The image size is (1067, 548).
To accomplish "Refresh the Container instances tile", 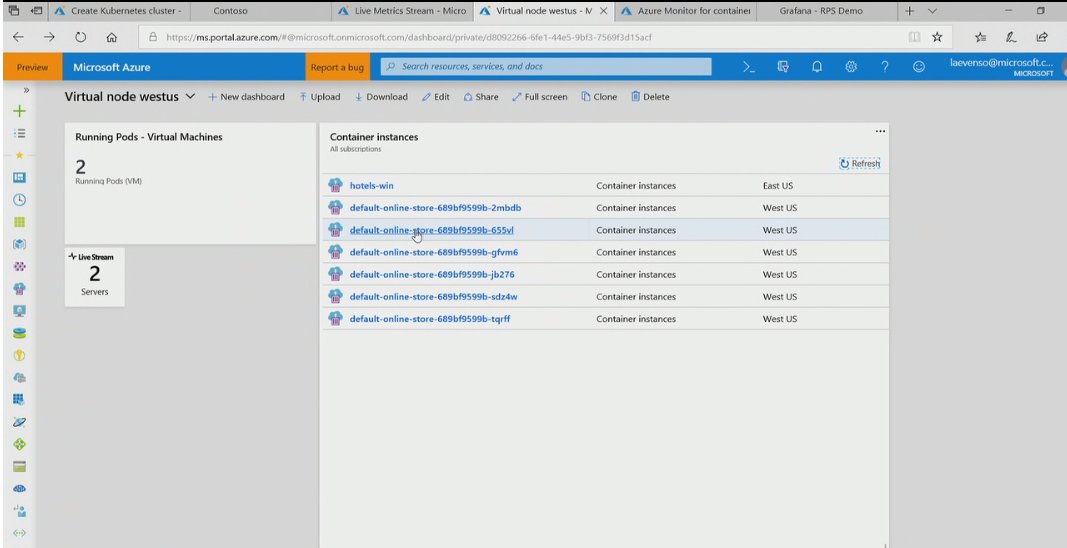I will [x=859, y=163].
